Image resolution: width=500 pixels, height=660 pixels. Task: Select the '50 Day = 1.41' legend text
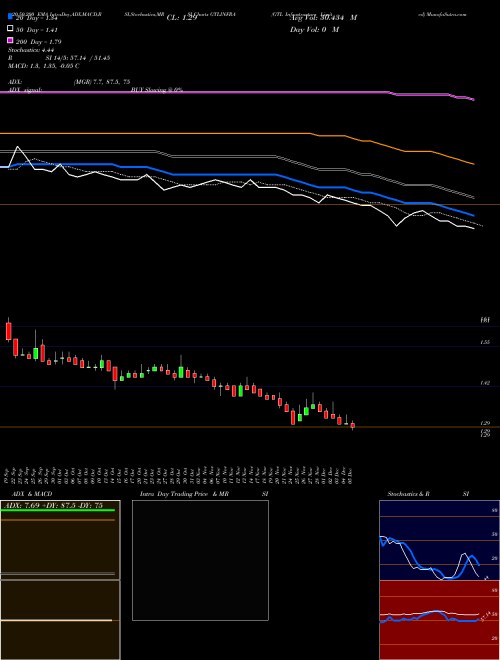click(36, 29)
